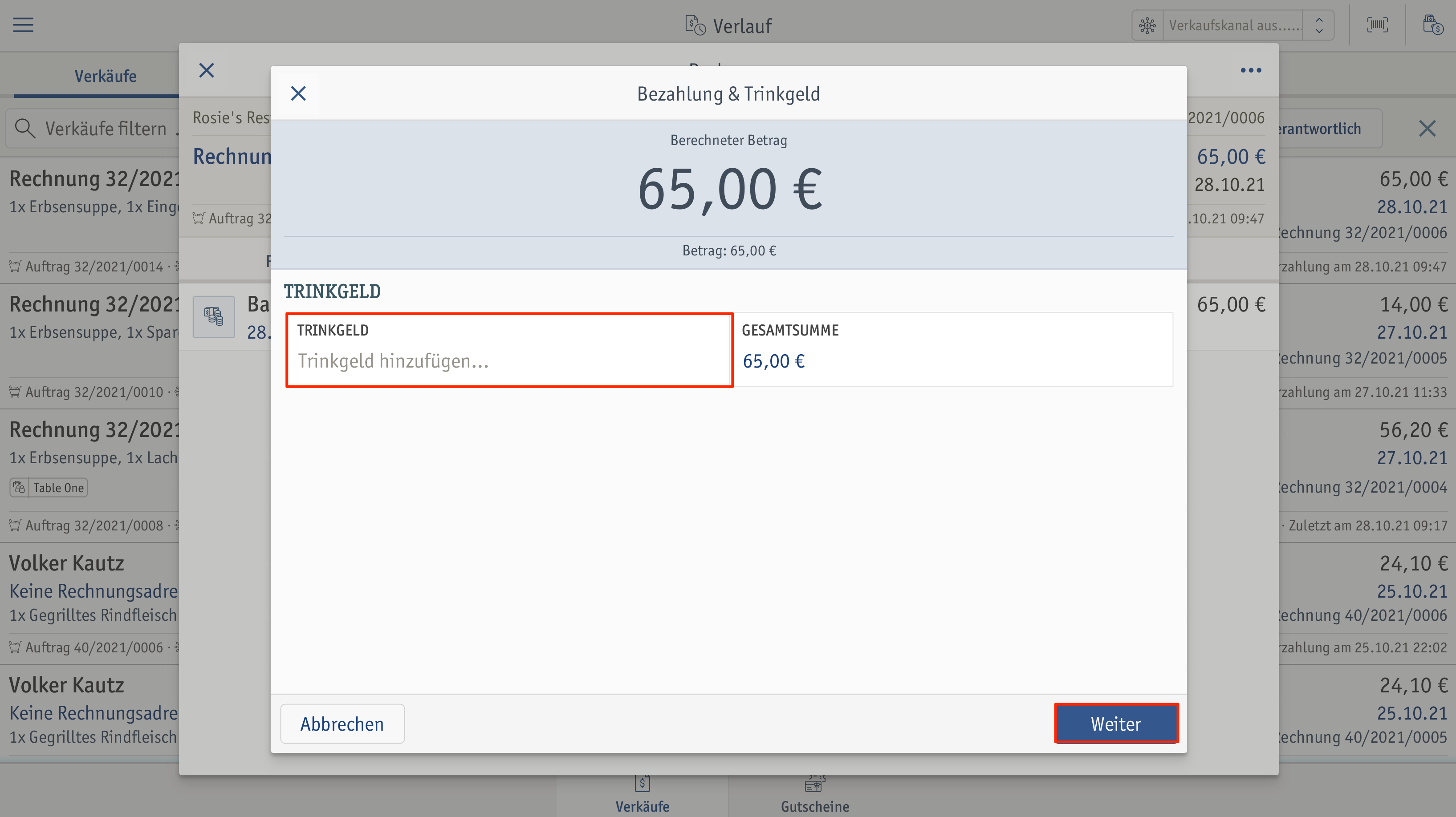Click the search magnifier icon
The width and height of the screenshot is (1456, 817).
coord(25,128)
